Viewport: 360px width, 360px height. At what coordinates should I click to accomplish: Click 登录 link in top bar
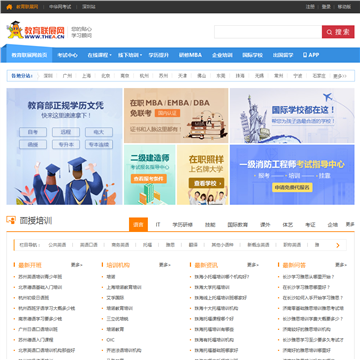(326, 7)
